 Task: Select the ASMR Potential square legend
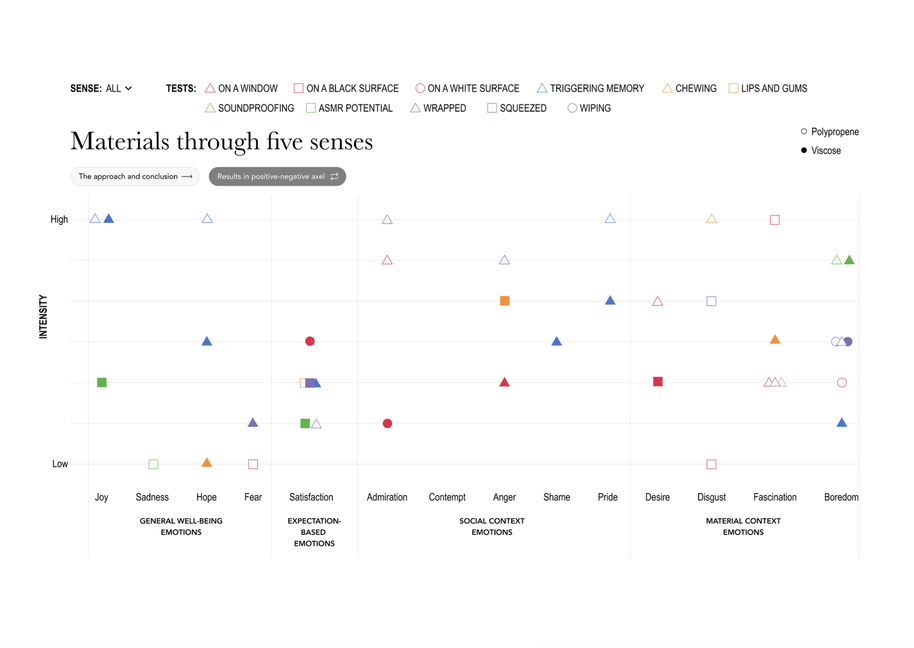pyautogui.click(x=349, y=108)
